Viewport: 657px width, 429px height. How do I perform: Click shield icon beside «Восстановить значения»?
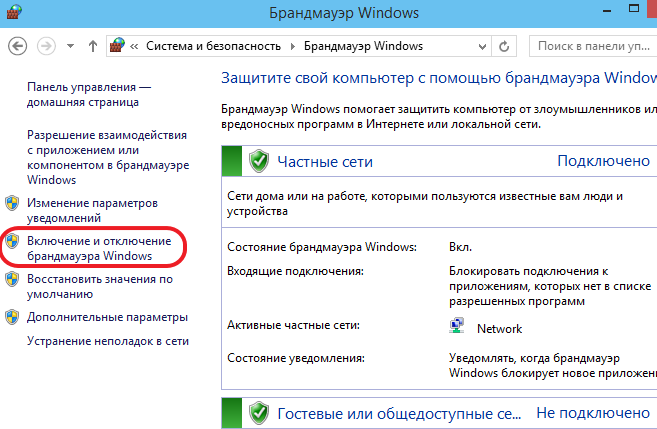pos(12,279)
